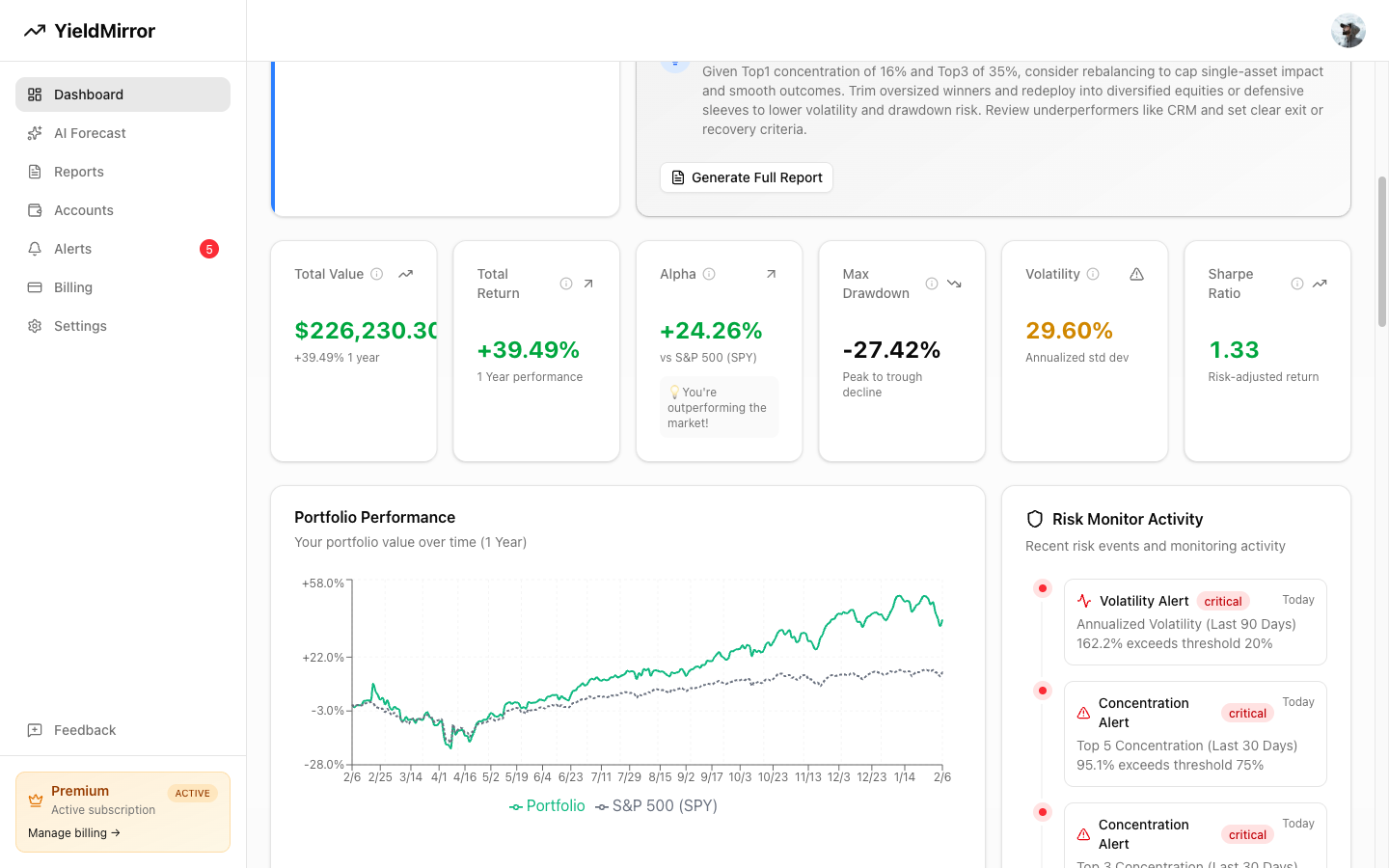This screenshot has width=1389, height=868.
Task: Click the page vertical scrollbar
Action: click(1382, 251)
